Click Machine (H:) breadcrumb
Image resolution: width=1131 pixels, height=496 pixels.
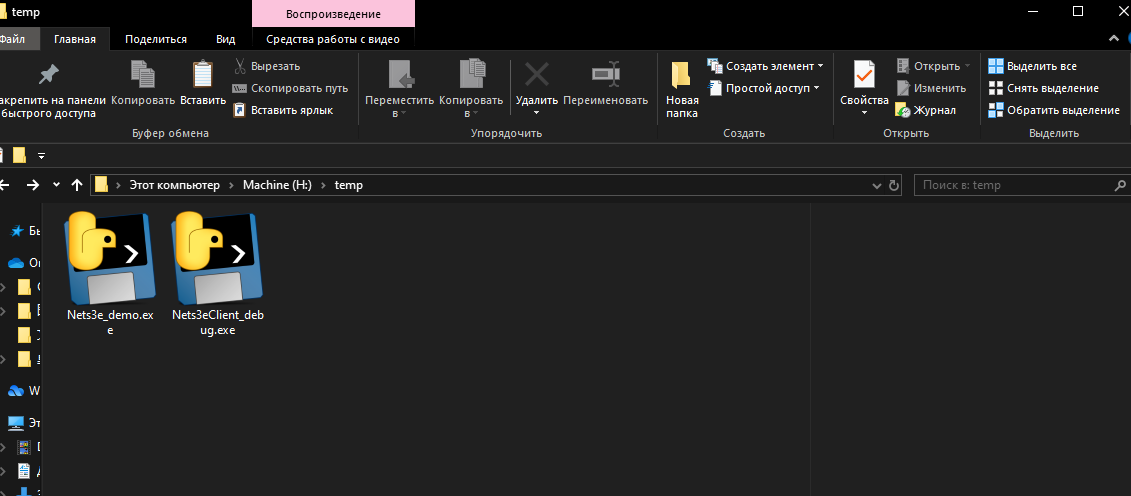277,185
